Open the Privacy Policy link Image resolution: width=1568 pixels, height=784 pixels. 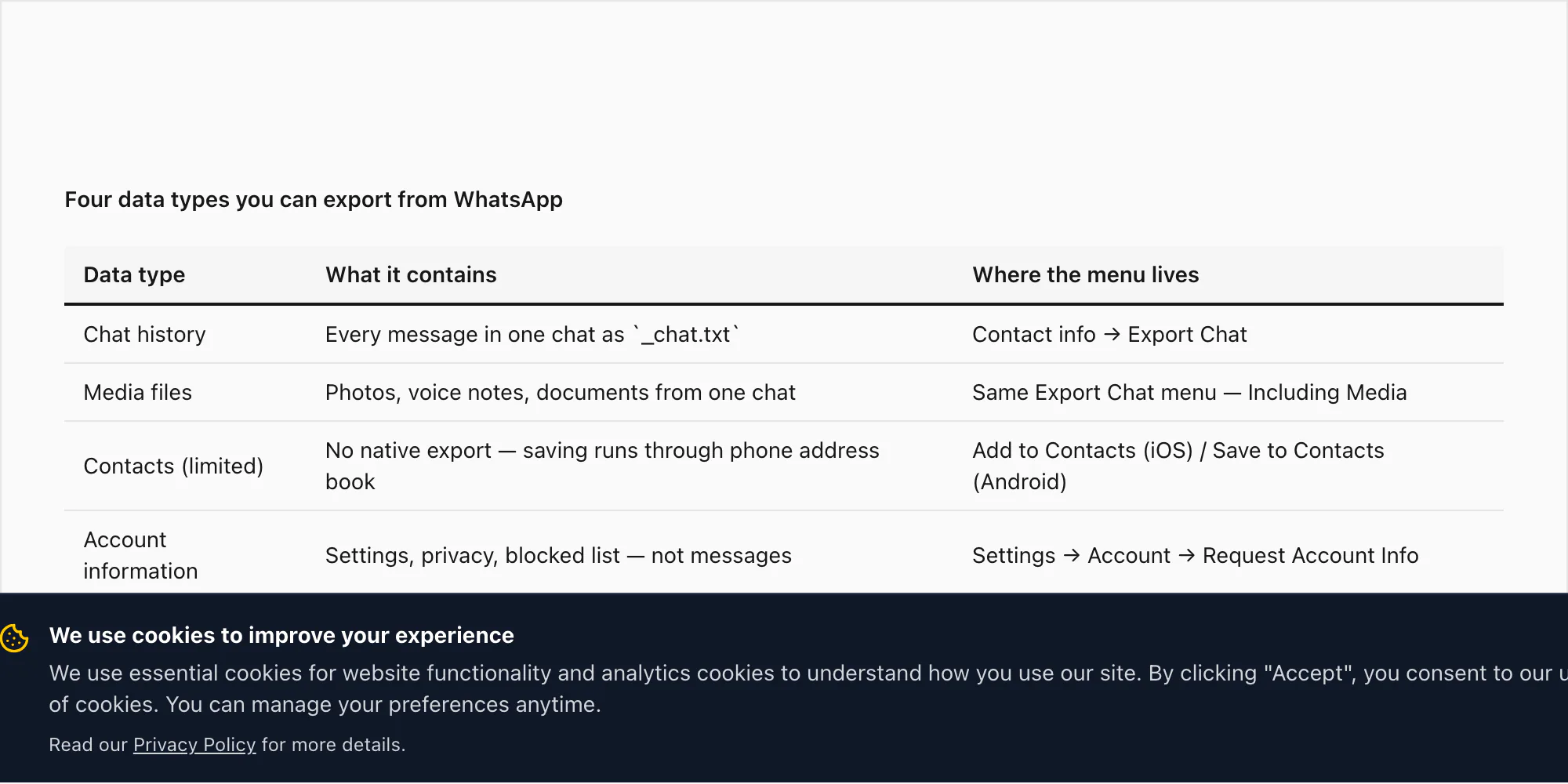[x=194, y=745]
